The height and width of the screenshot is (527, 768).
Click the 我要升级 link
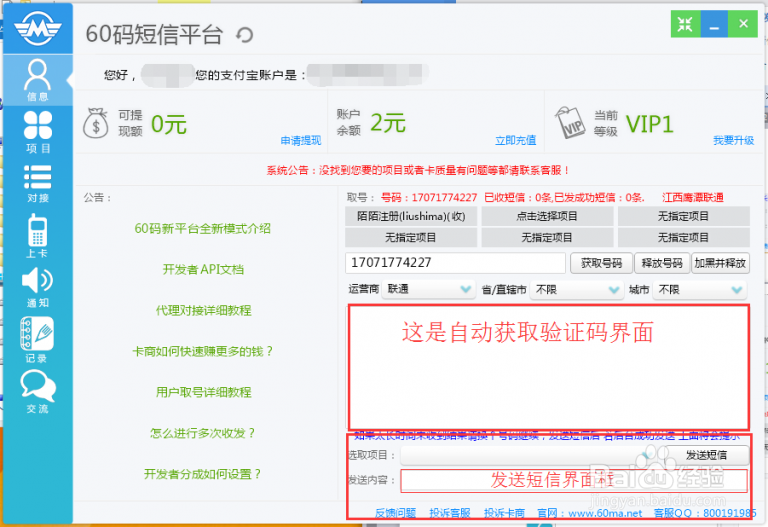pyautogui.click(x=733, y=141)
